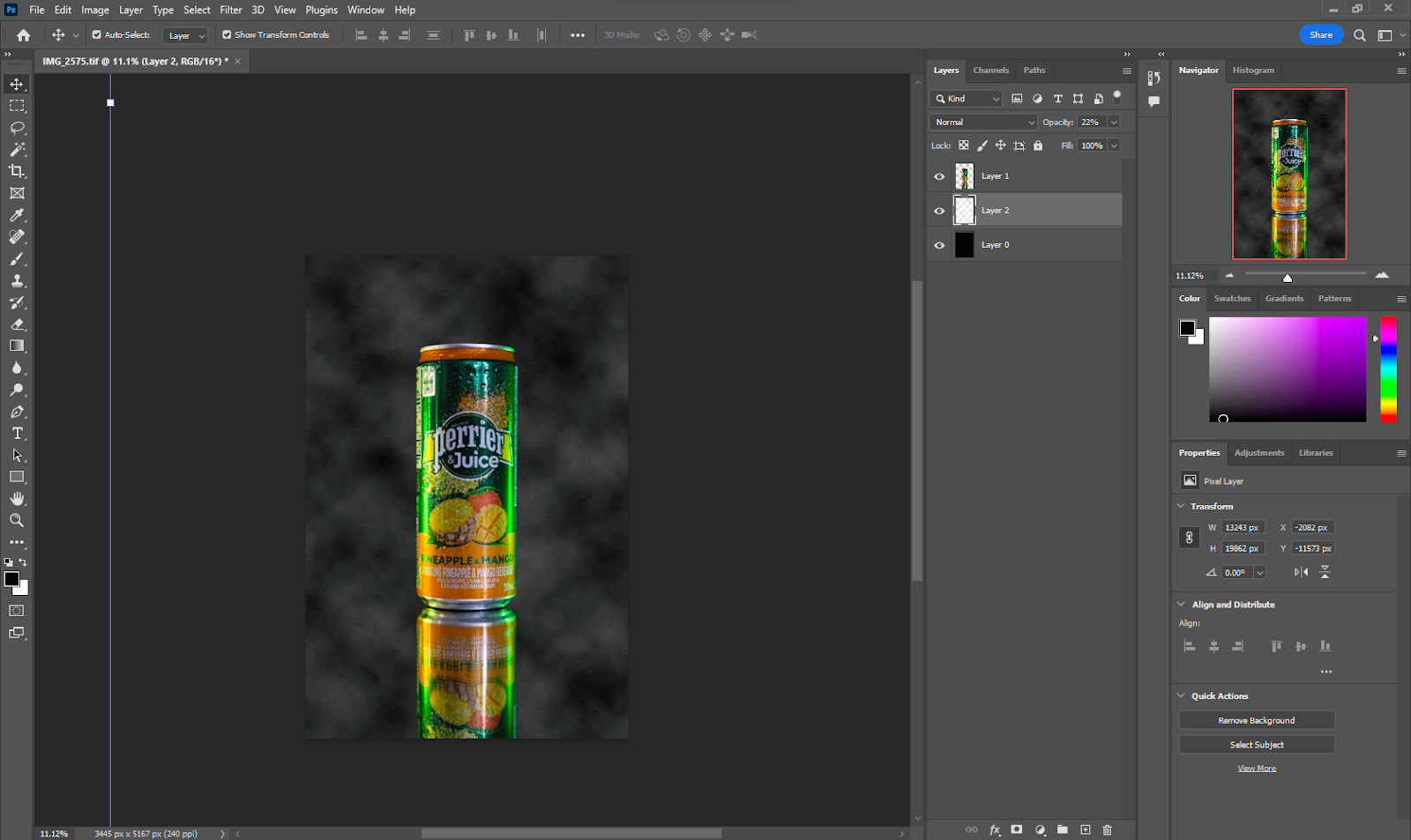
Task: Open Opacity slider dropdown arrow
Action: point(1114,123)
